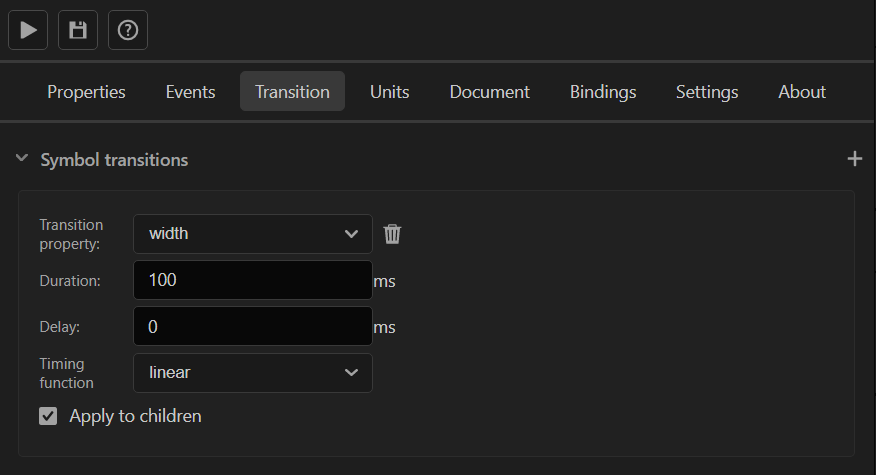
Task: Open the Units tab
Action: [389, 92]
